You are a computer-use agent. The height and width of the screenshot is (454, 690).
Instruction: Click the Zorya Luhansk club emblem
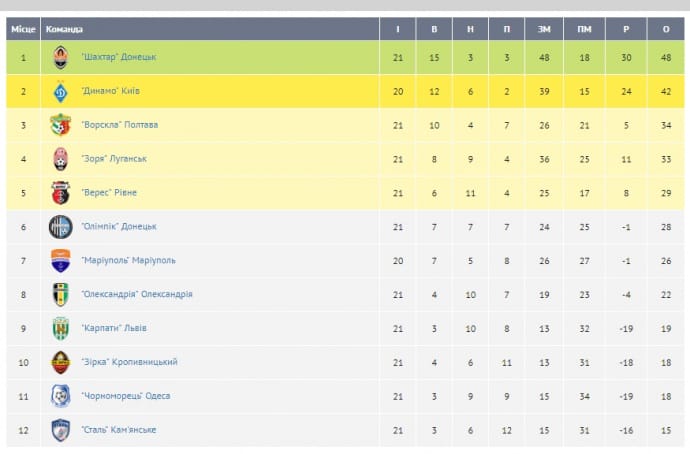[61, 159]
